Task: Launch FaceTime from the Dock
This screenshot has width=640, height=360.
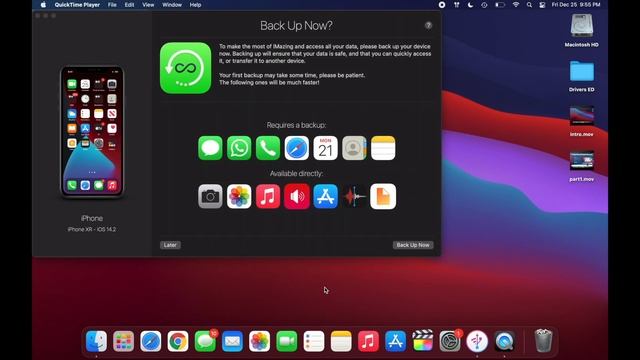Action: tap(287, 341)
